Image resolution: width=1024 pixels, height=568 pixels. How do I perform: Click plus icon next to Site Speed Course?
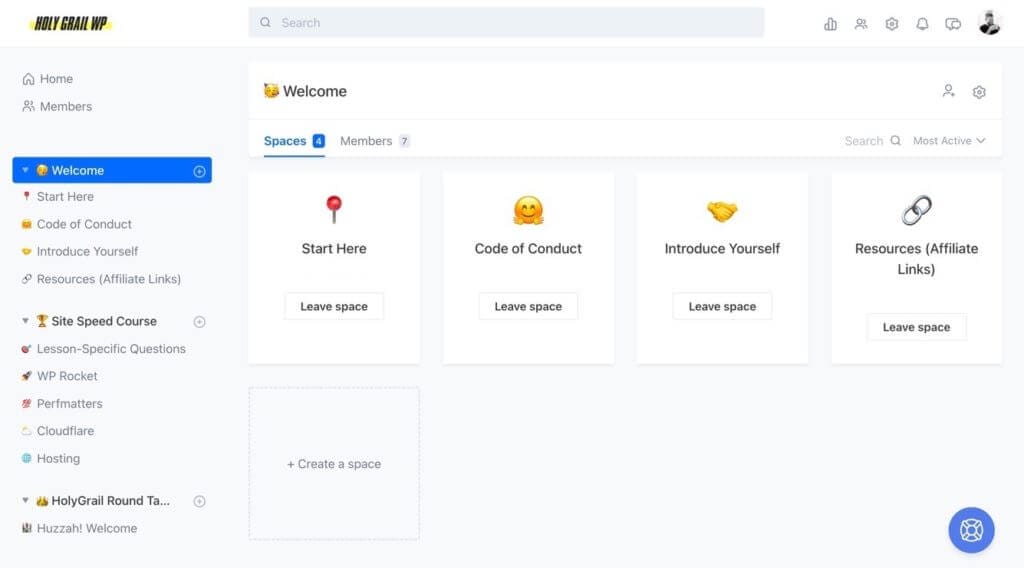point(199,322)
